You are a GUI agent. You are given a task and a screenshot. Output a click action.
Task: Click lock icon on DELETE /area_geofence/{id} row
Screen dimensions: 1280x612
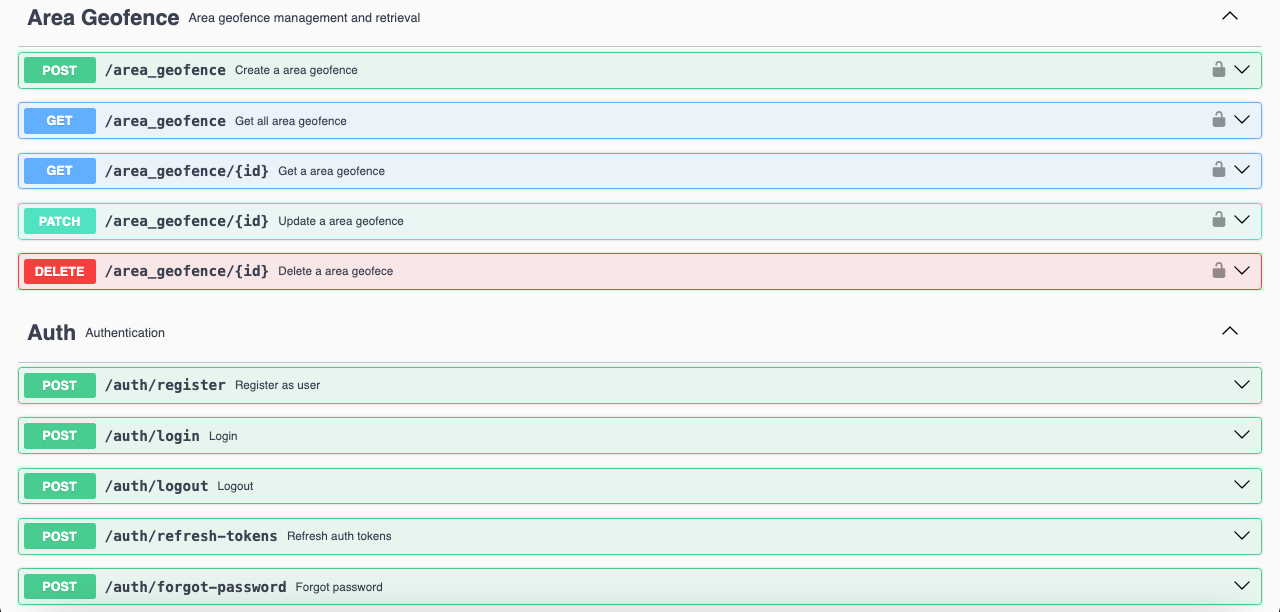pyautogui.click(x=1218, y=270)
